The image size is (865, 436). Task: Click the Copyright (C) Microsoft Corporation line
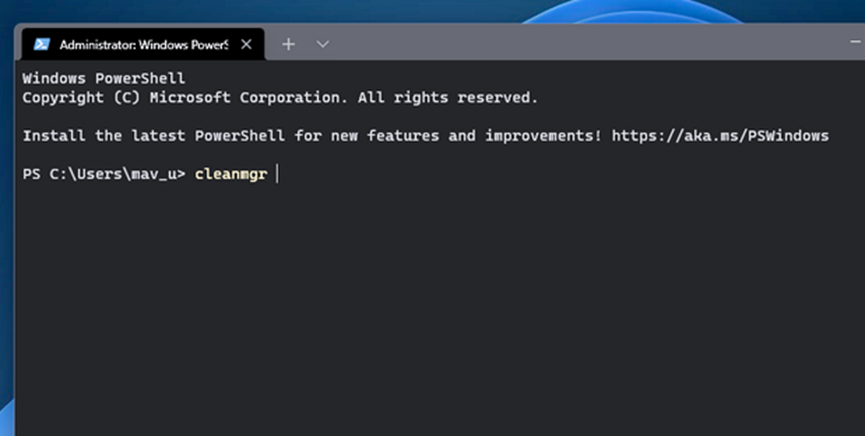[280, 98]
